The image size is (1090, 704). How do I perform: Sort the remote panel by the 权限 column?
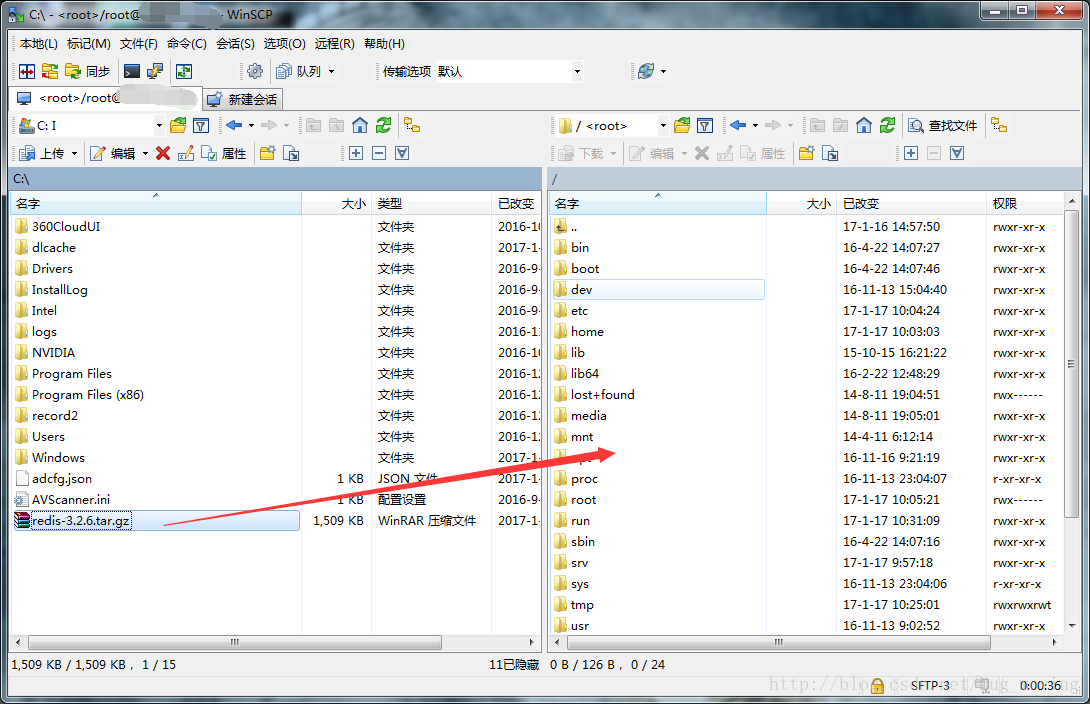click(1025, 204)
